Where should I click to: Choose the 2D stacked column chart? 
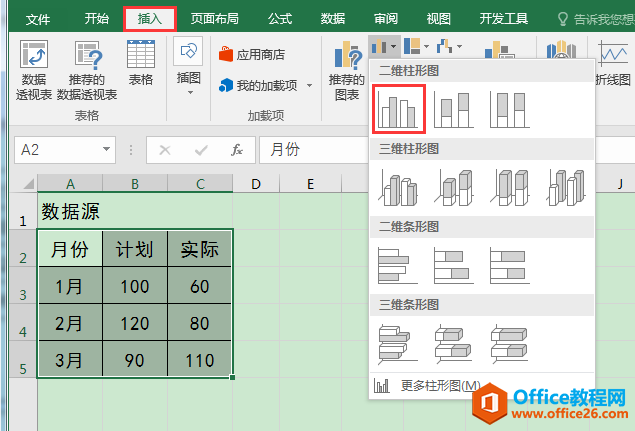(454, 109)
